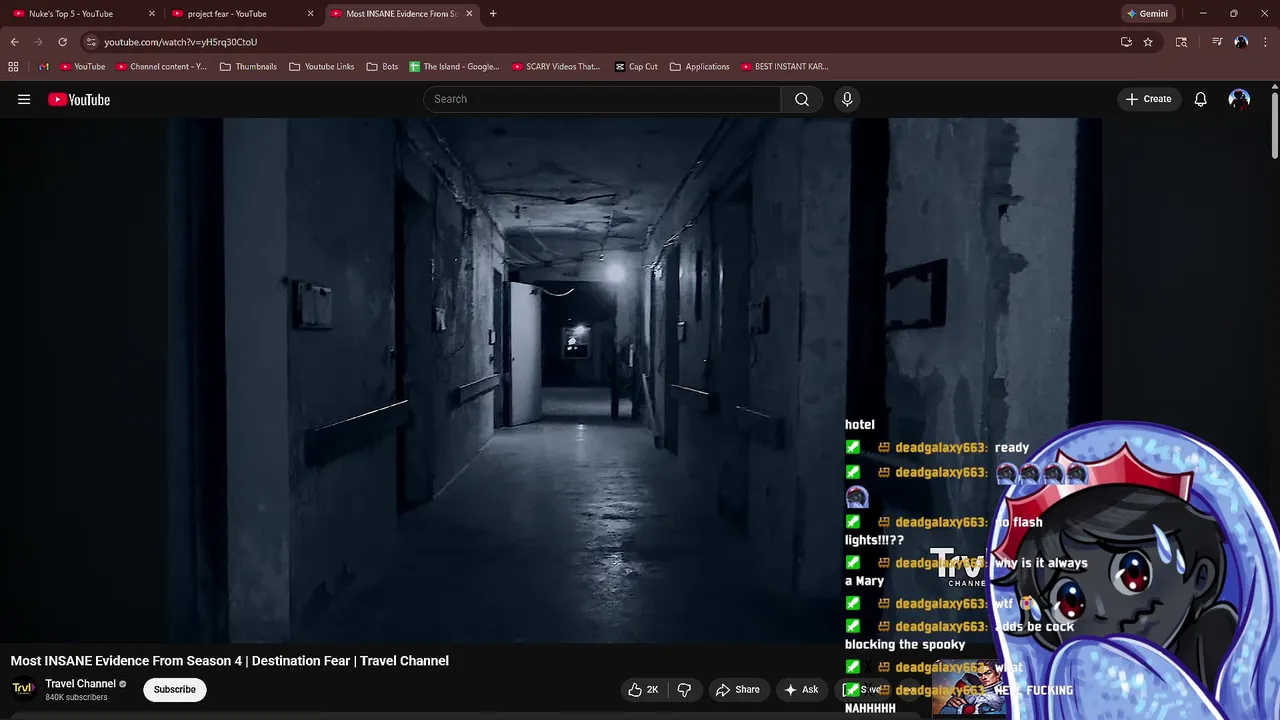Focus the YouTube search field
1280x720 pixels.
603,99
